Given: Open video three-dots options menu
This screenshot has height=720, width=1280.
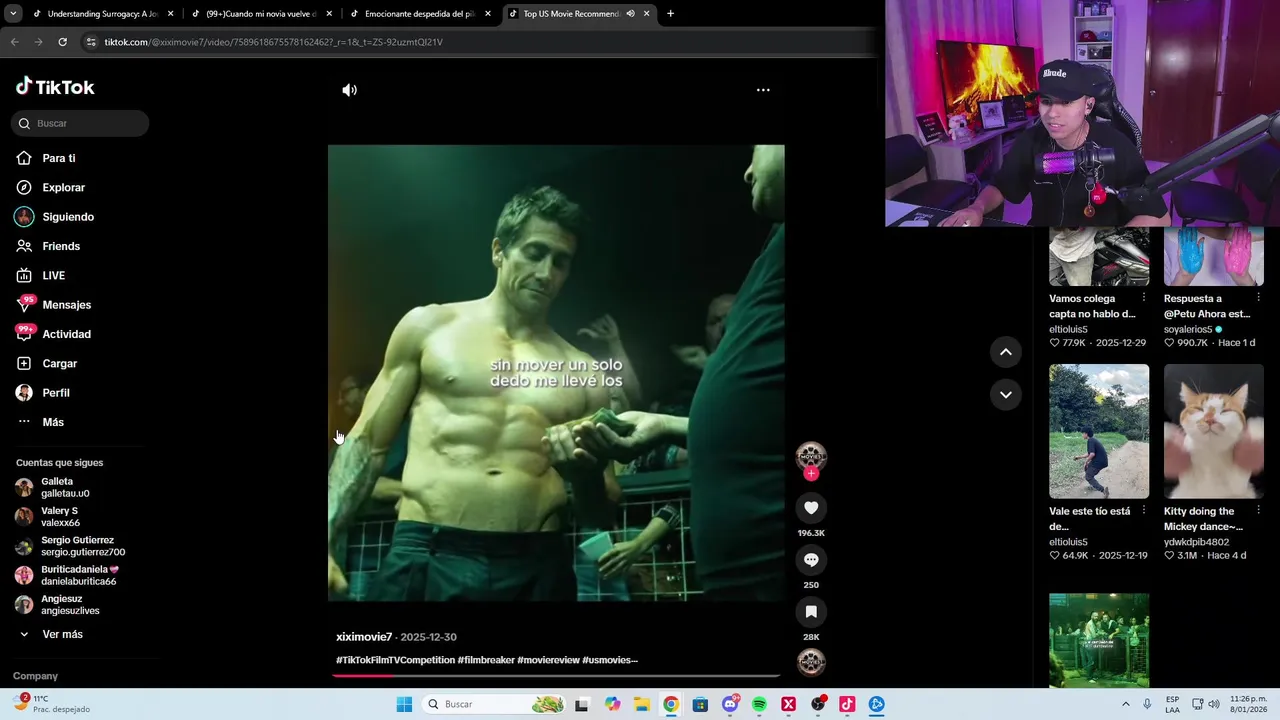Looking at the screenshot, I should pos(763,90).
